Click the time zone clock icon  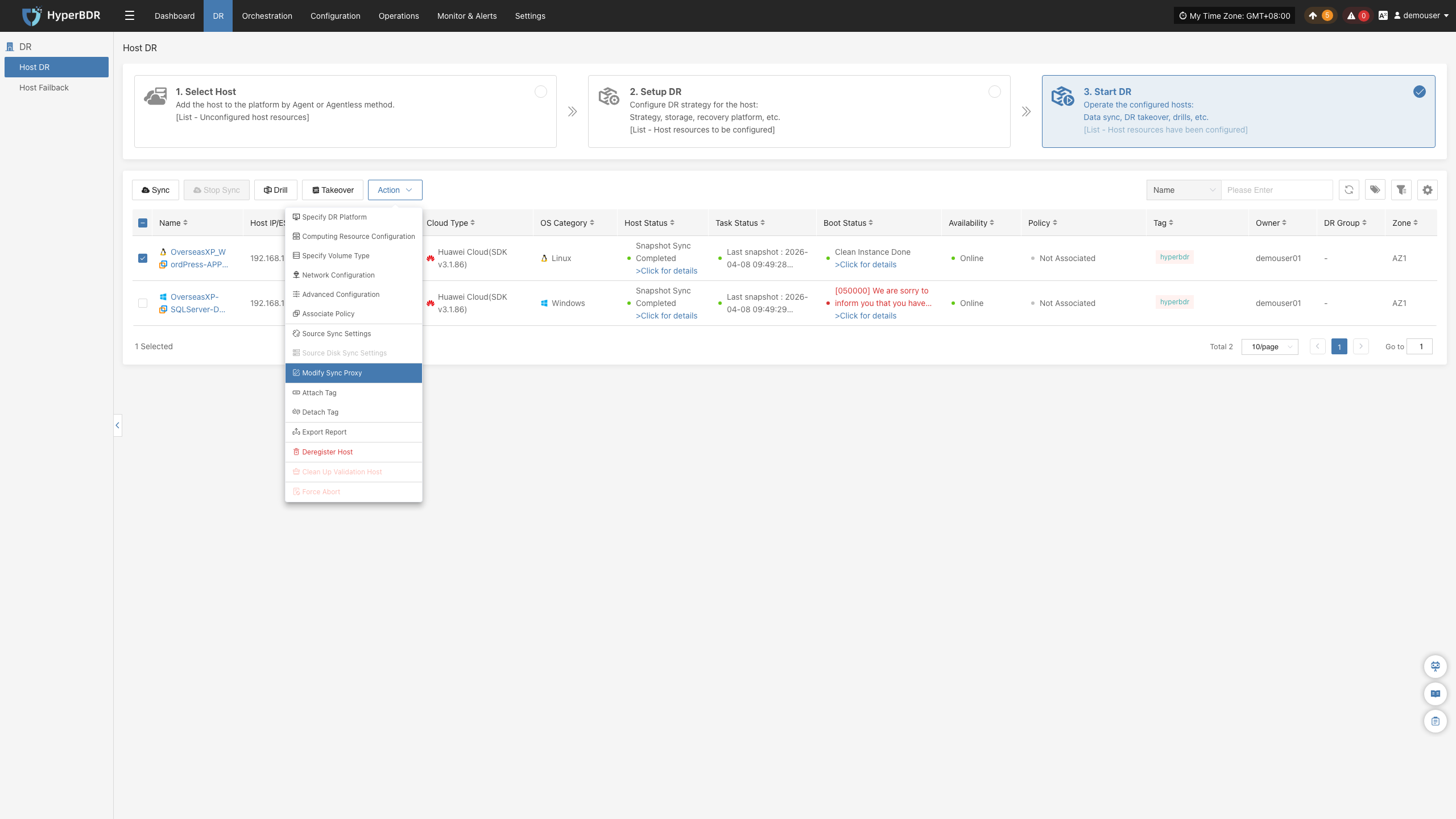click(x=1183, y=16)
